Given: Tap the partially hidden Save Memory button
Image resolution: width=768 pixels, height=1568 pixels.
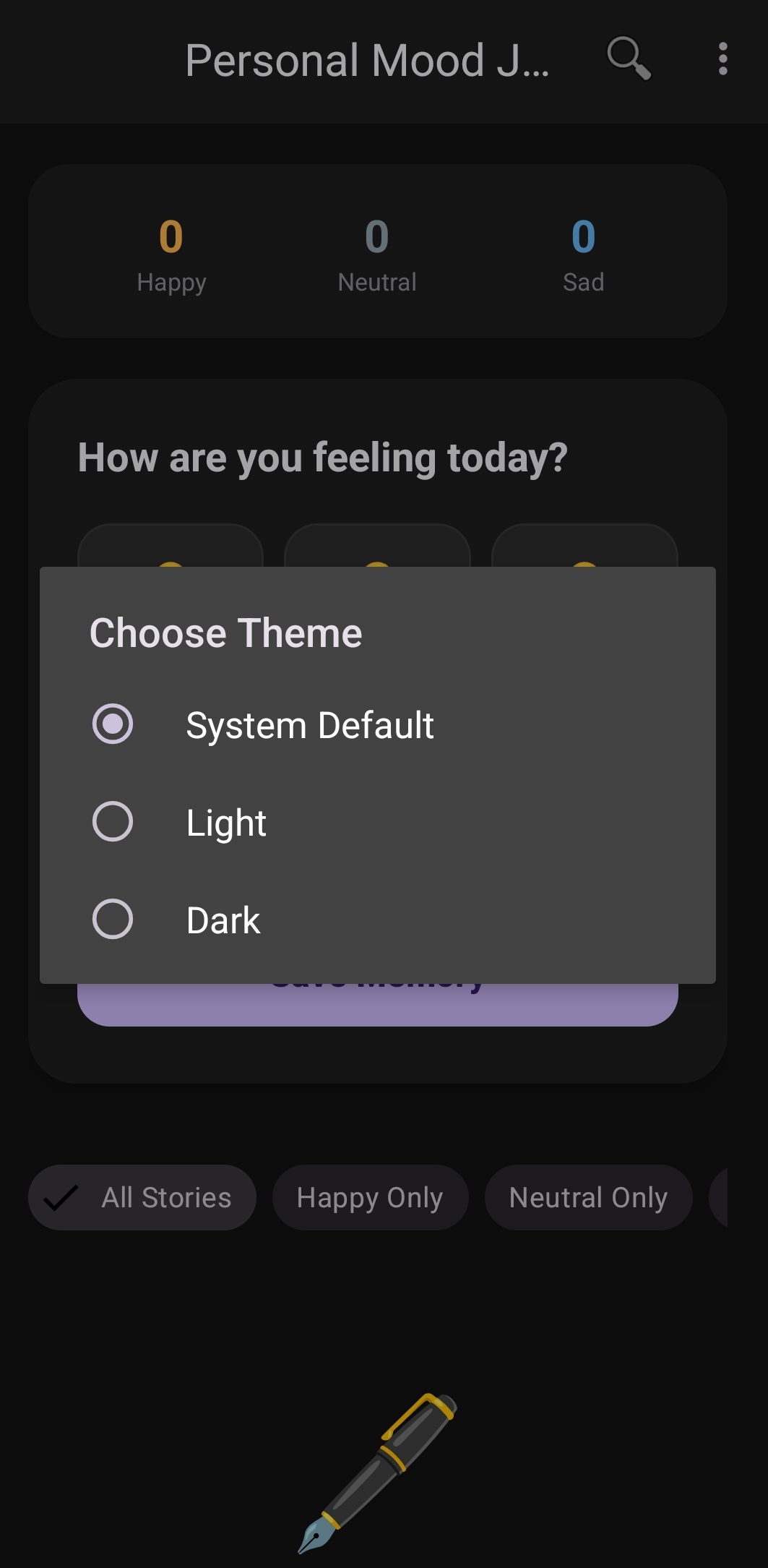Looking at the screenshot, I should 378,1005.
